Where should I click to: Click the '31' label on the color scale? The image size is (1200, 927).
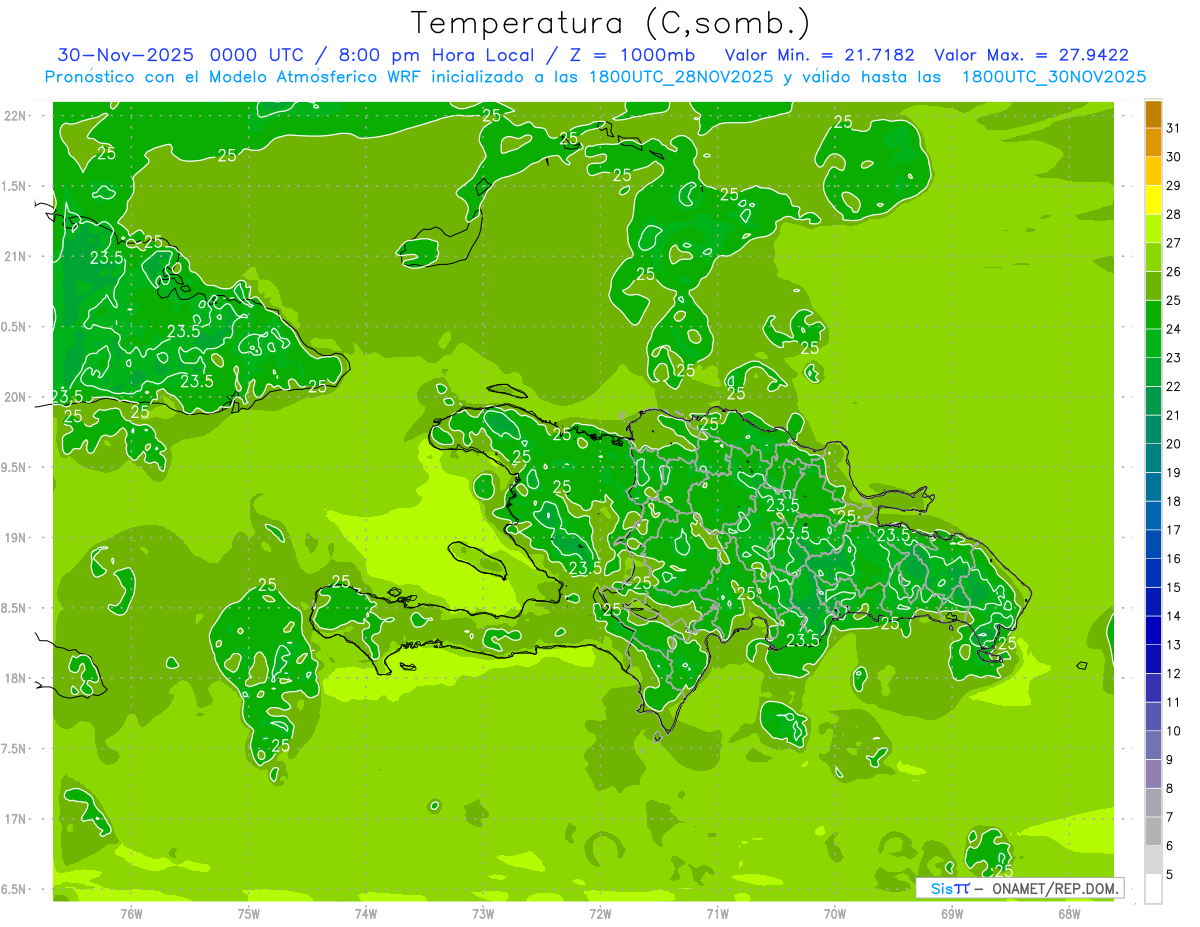coord(1173,129)
